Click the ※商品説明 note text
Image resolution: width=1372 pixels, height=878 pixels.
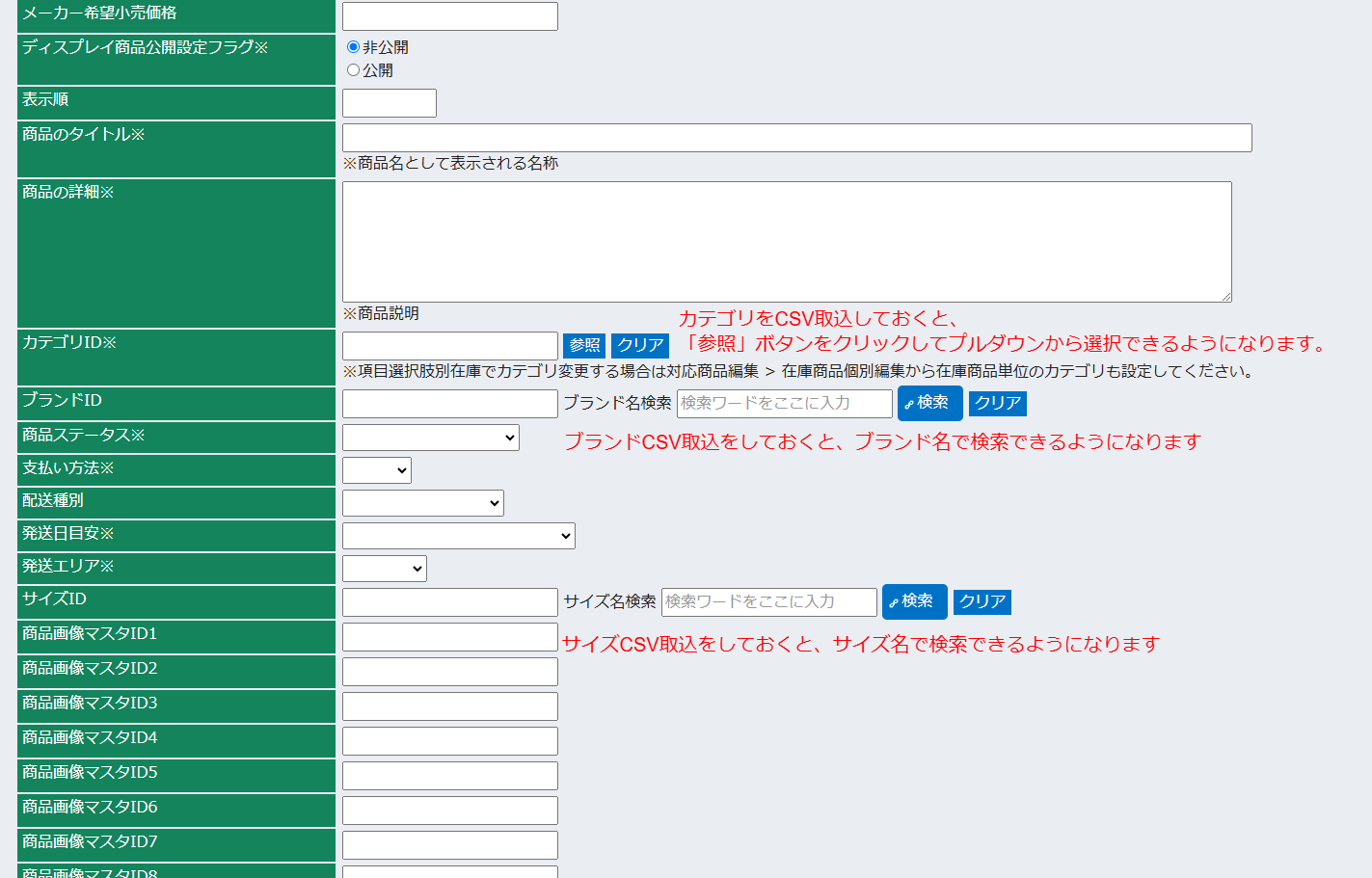coord(381,314)
